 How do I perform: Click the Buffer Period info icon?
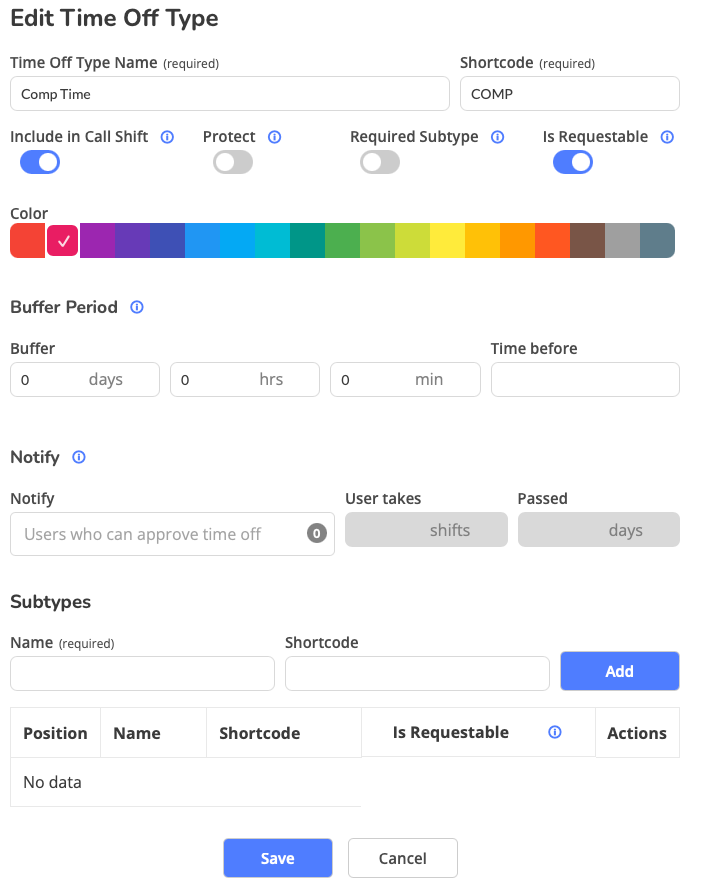[137, 307]
